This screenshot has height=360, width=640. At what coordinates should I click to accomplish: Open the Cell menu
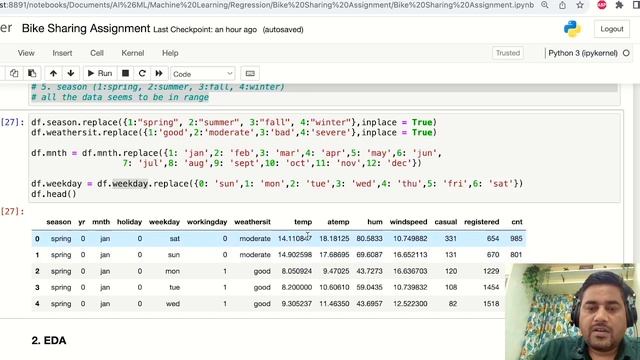[97, 53]
